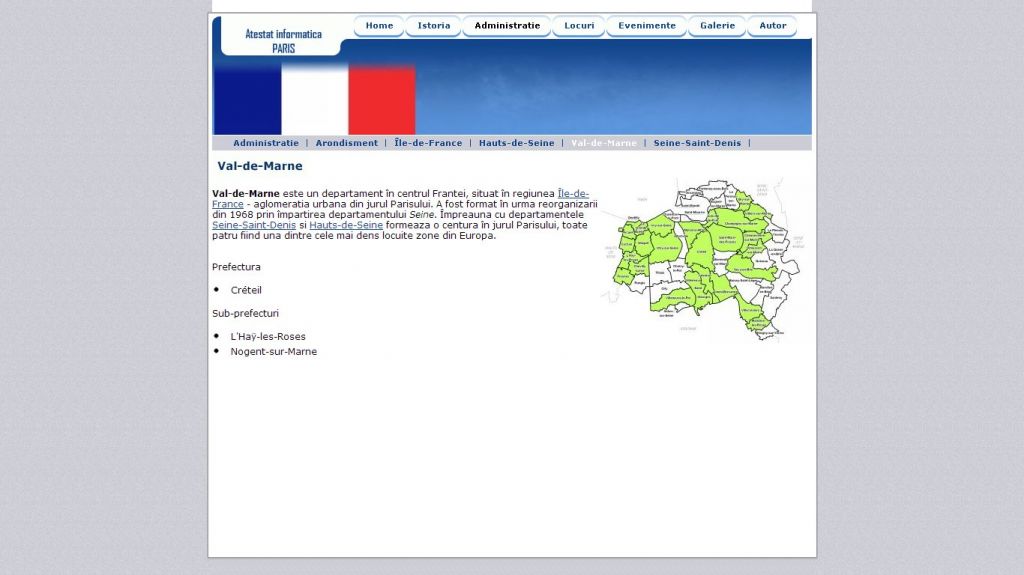Select Arondisment in the submenu bar
1024x575 pixels.
pos(347,143)
